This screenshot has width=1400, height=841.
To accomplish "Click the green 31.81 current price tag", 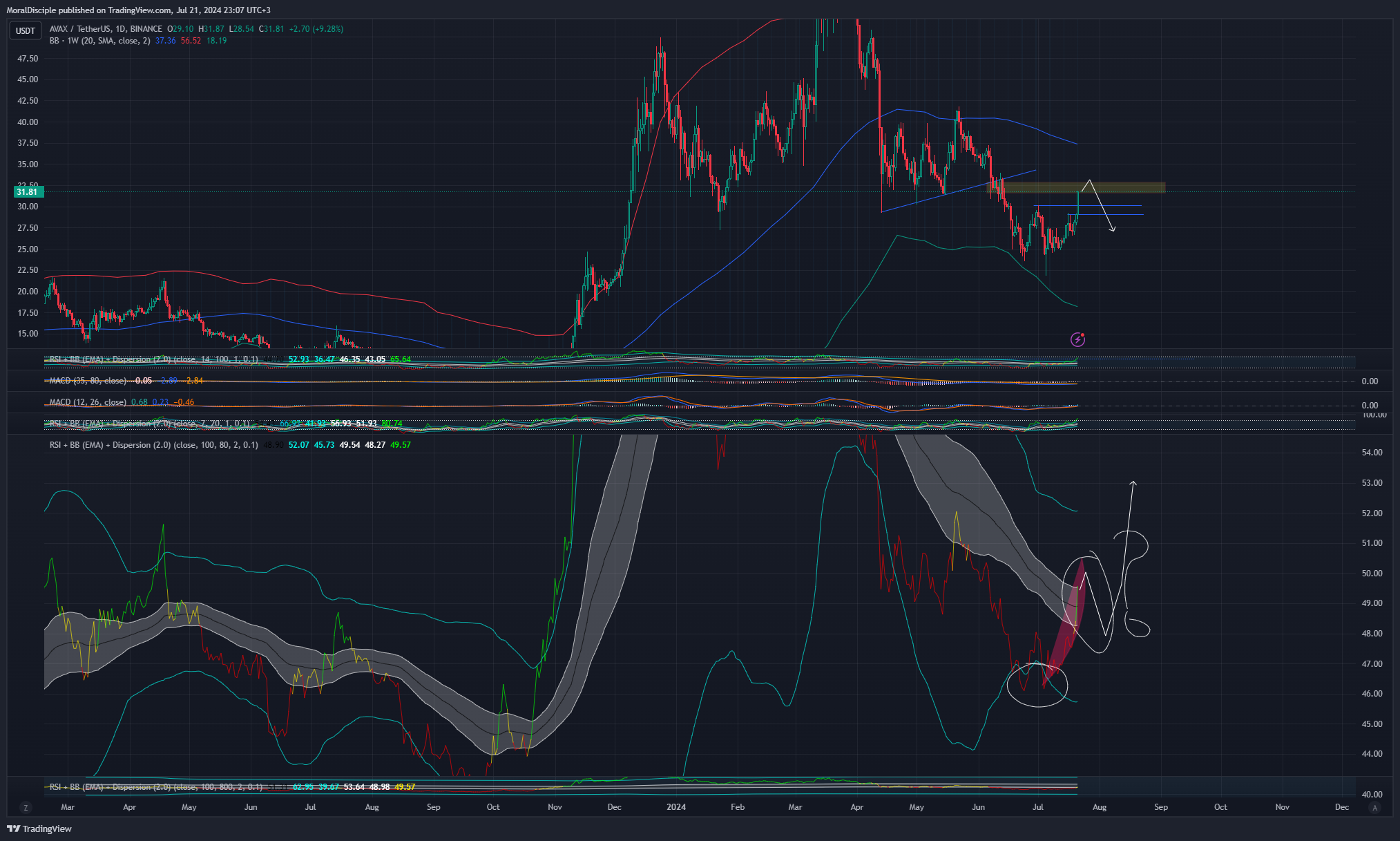I will coord(28,192).
